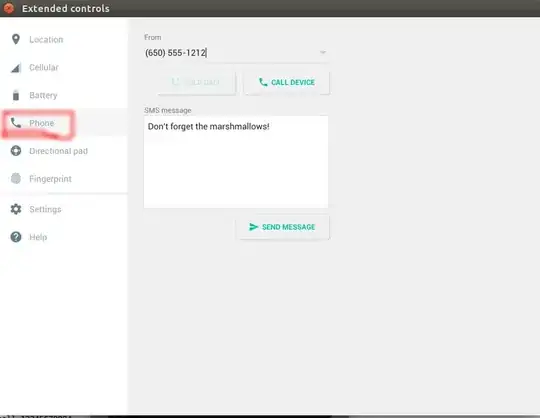Switch to the Cellular tab
540x418 pixels.
tap(64, 67)
